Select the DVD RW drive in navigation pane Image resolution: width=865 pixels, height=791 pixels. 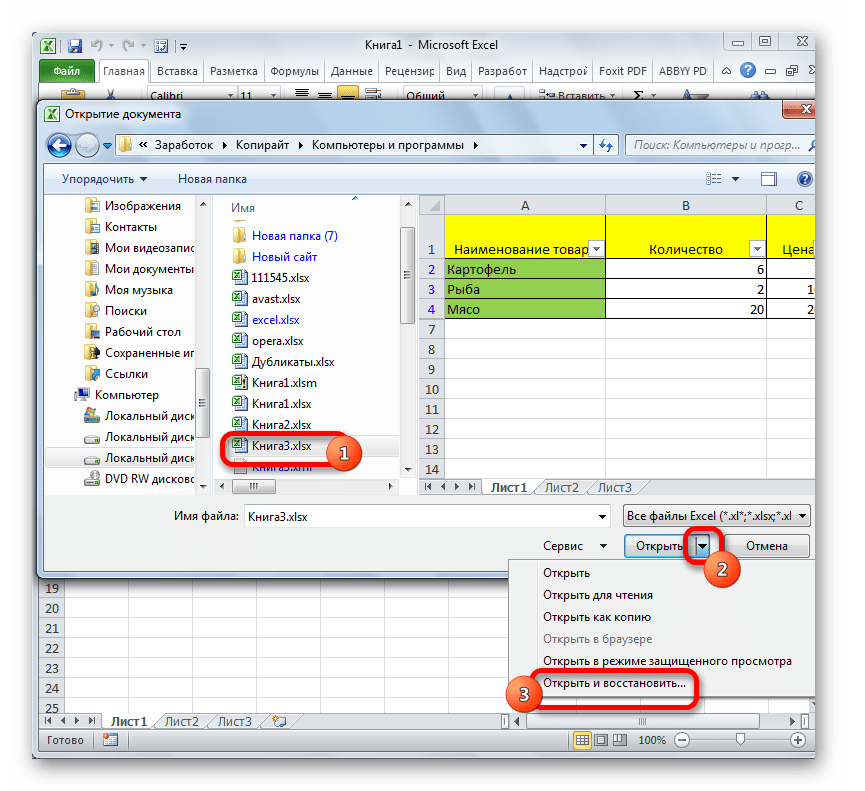139,479
